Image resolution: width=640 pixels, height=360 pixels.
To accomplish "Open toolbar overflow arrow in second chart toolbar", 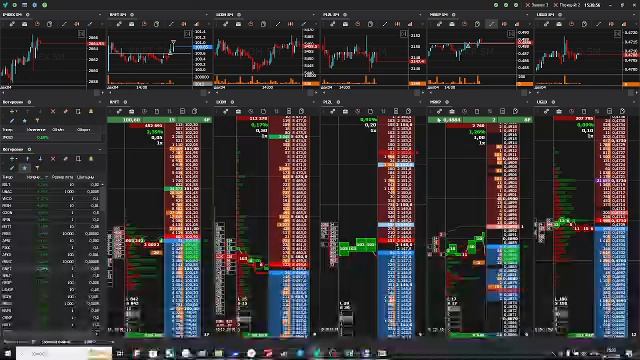I will click(208, 24).
